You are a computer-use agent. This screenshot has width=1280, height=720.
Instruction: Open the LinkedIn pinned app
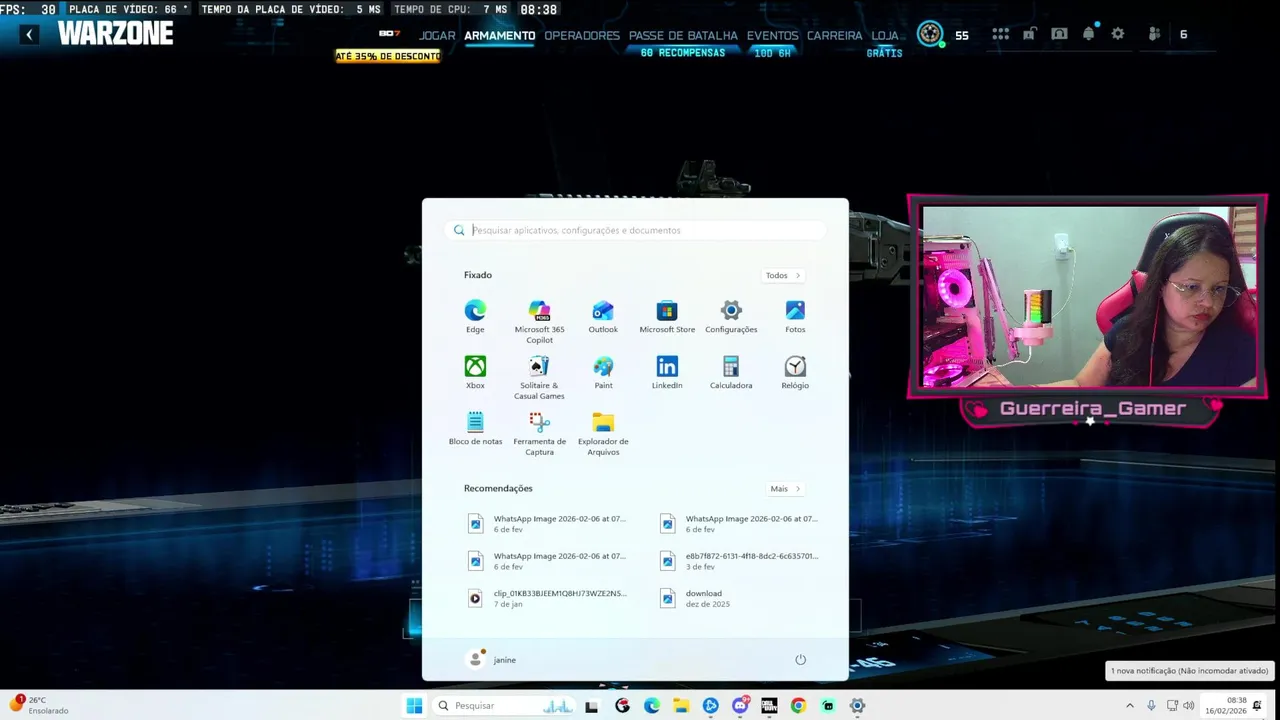coord(667,373)
